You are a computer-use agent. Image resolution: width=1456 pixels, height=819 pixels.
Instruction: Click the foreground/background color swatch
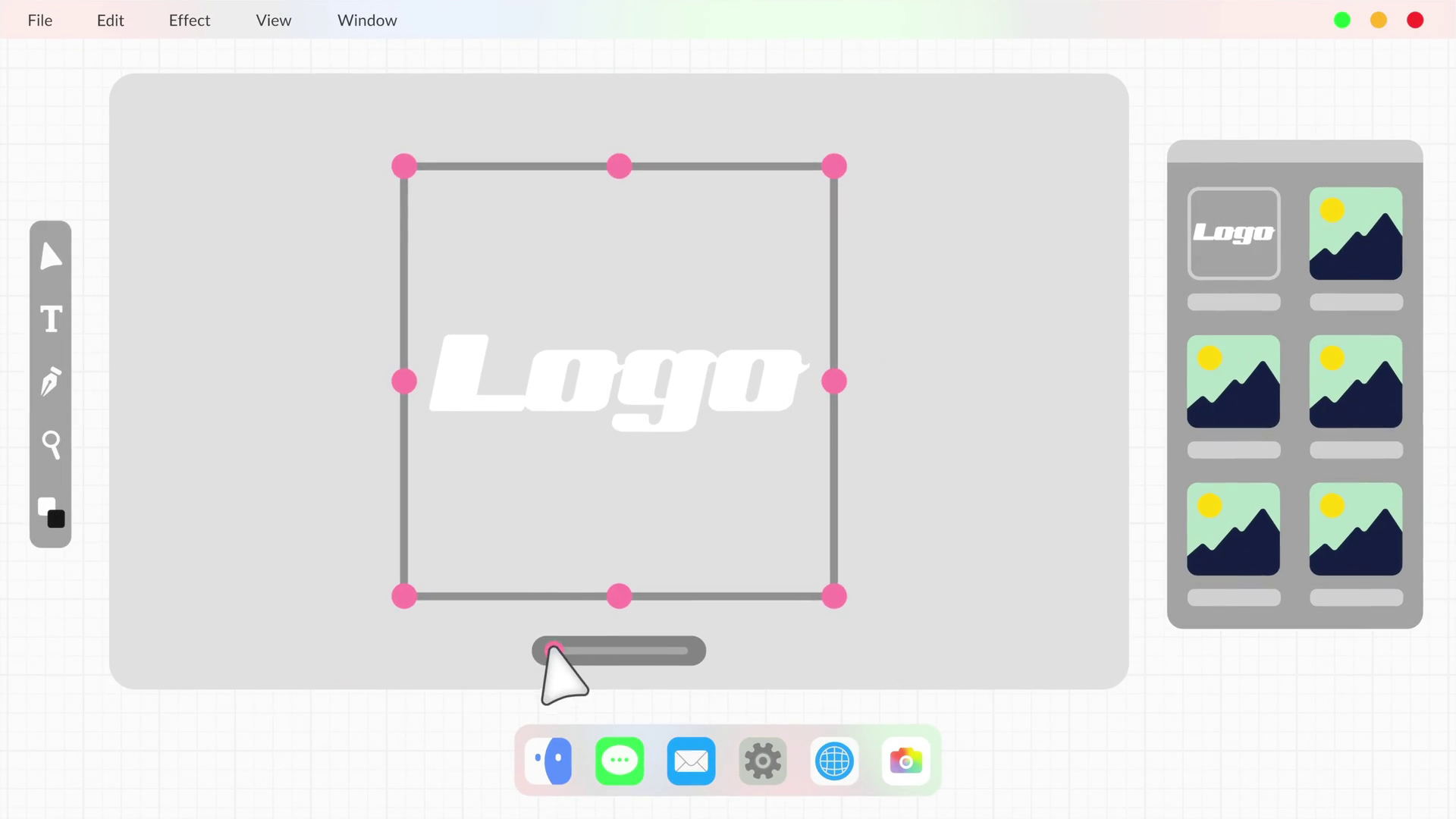[51, 512]
